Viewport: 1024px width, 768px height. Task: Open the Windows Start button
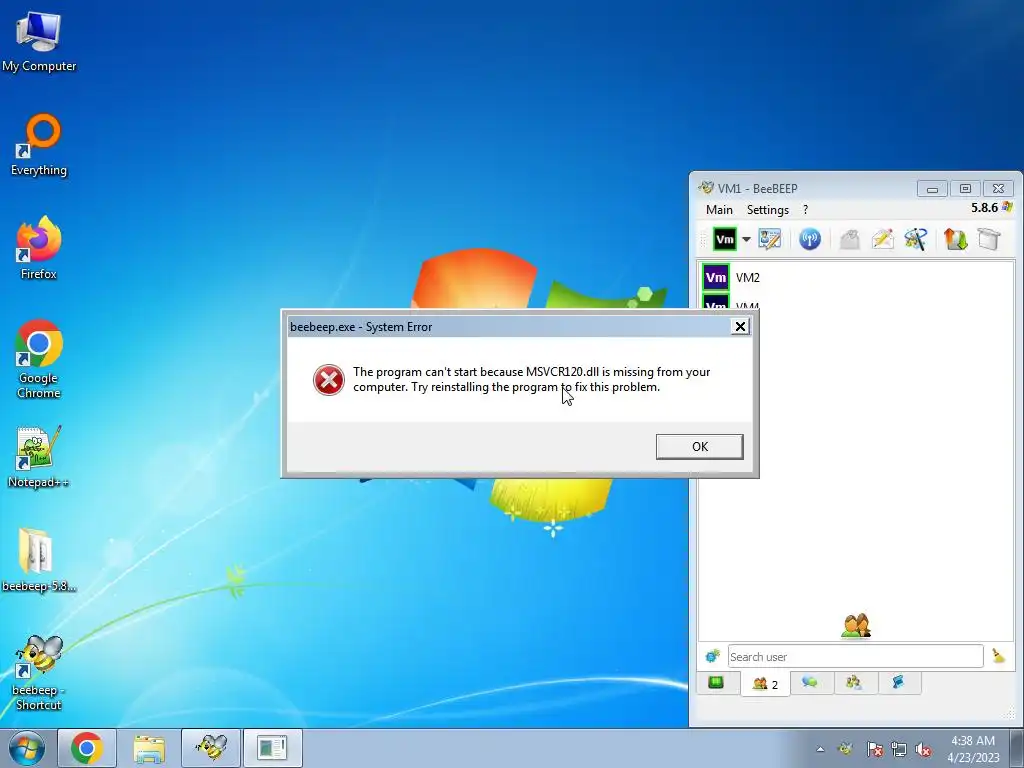[x=27, y=748]
